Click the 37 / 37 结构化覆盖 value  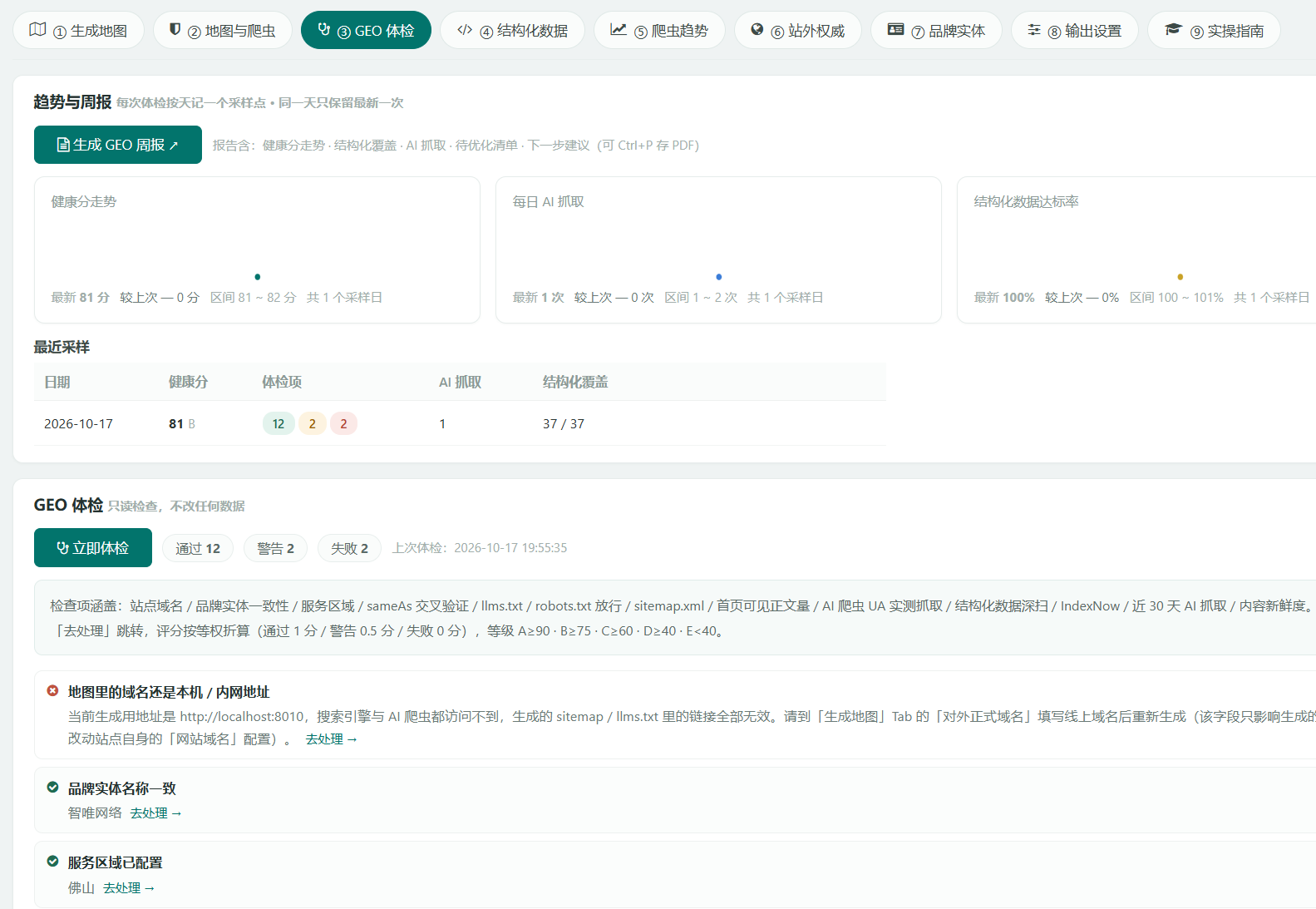[564, 423]
